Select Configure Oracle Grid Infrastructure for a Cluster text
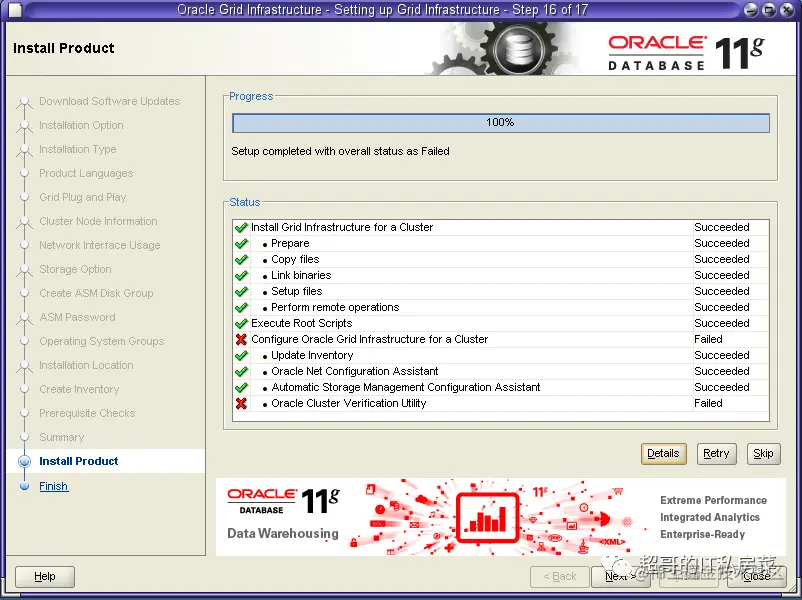The height and width of the screenshot is (600, 802). [x=369, y=339]
